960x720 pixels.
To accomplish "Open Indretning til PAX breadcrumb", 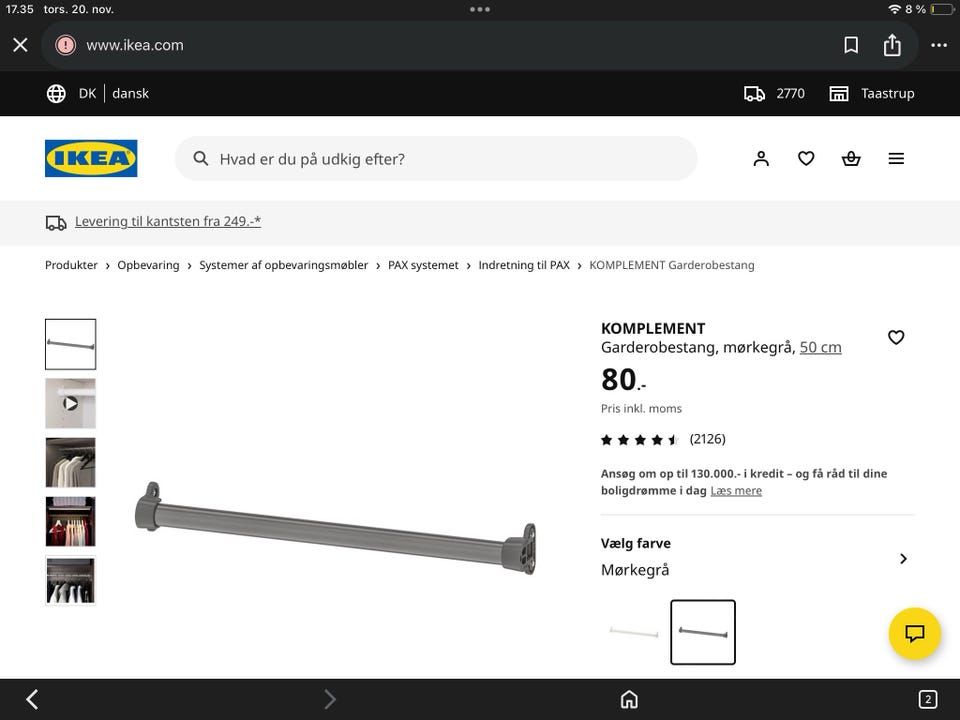I will (523, 265).
